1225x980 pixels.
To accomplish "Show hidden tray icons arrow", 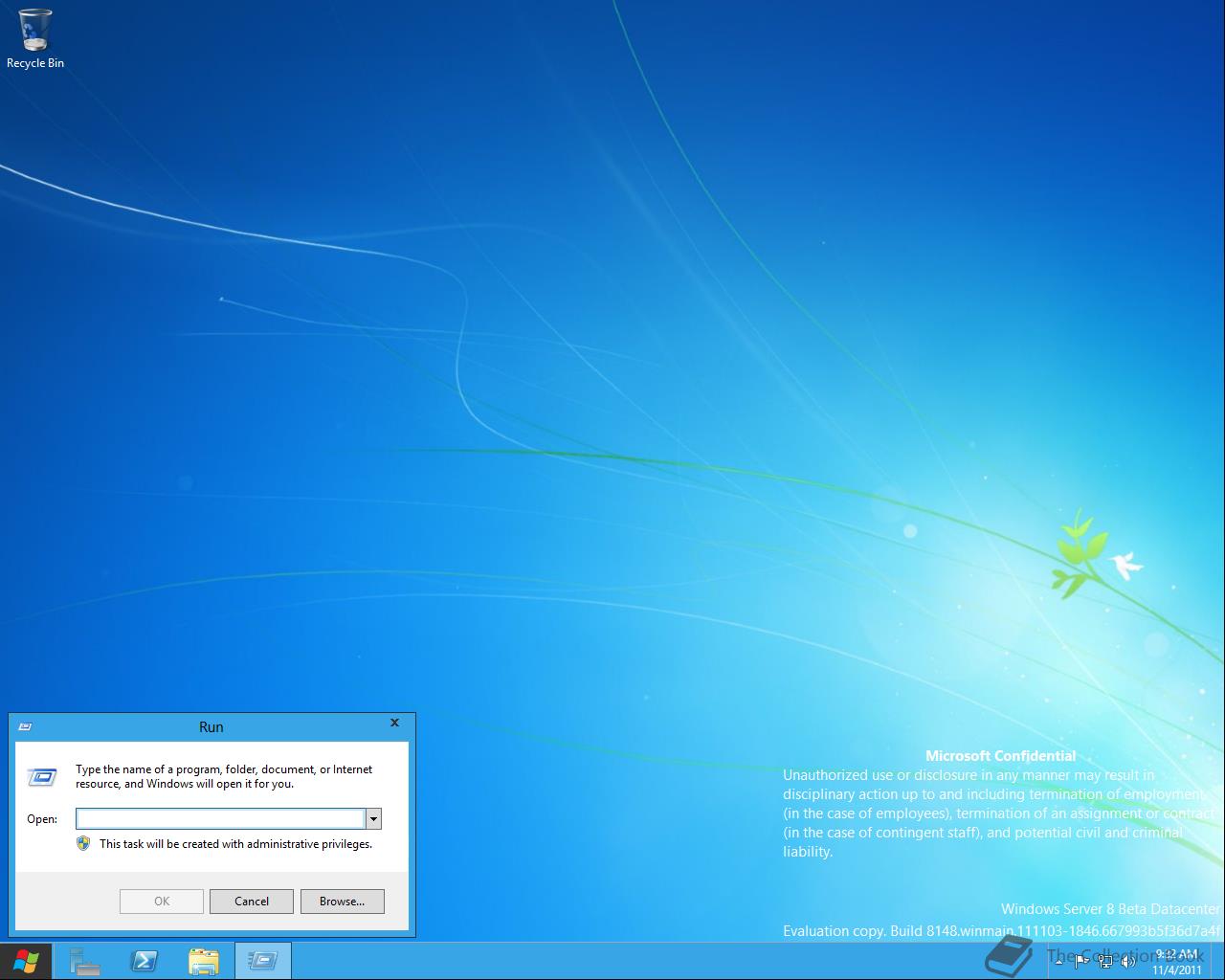I will pos(1058,962).
